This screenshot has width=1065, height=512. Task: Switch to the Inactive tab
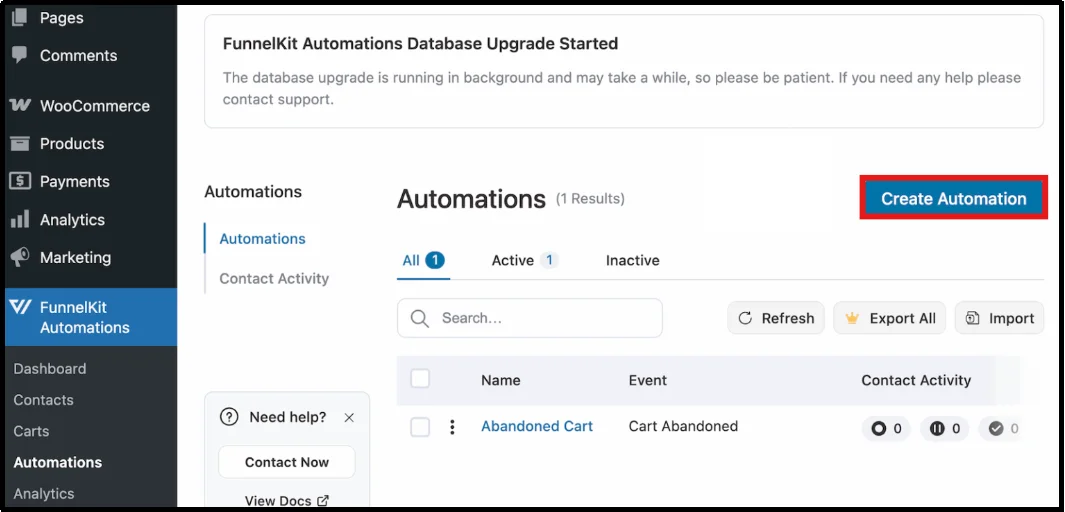pyautogui.click(x=632, y=260)
